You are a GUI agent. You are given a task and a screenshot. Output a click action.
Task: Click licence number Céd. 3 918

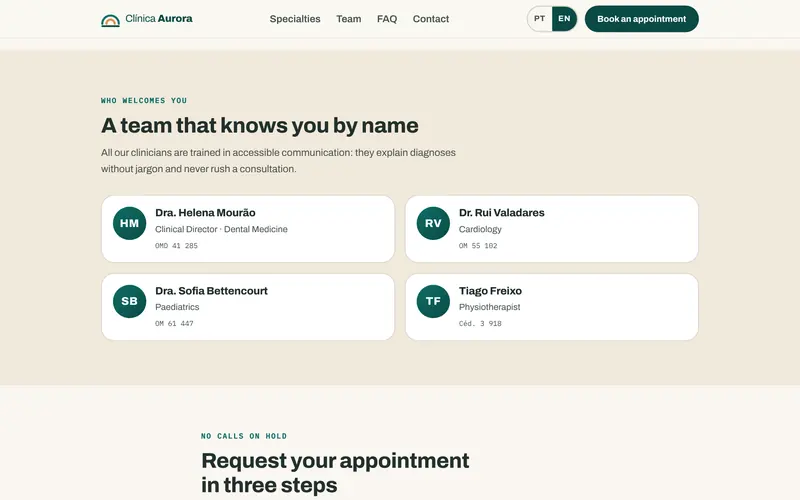(480, 323)
